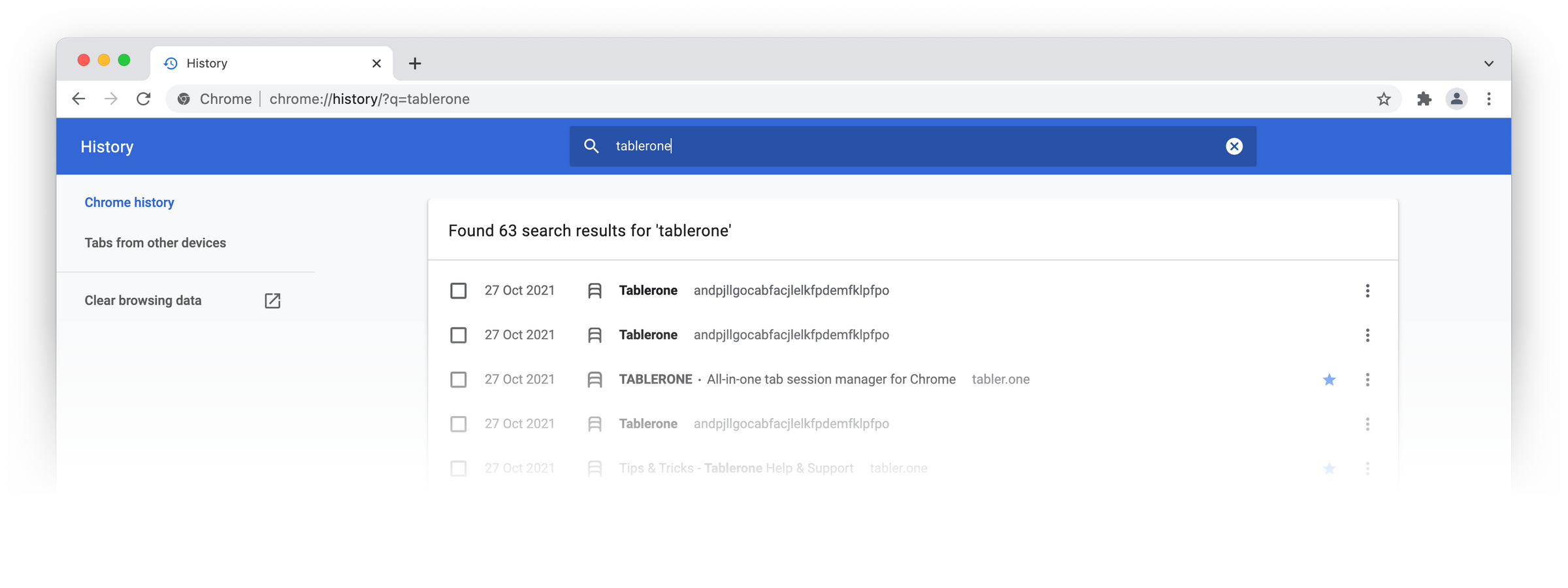Open the fourth Tablerone history link

click(648, 423)
